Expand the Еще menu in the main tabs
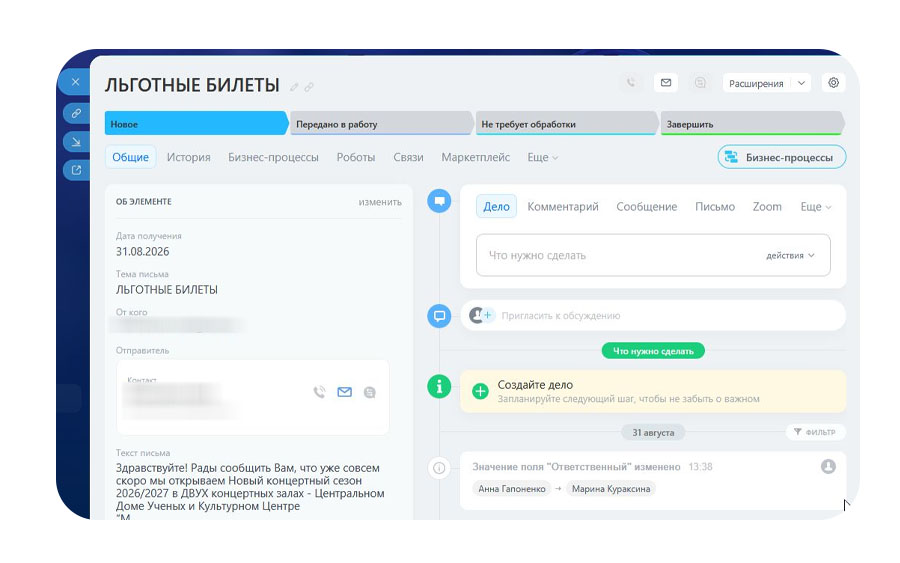The image size is (900, 563). pyautogui.click(x=542, y=157)
